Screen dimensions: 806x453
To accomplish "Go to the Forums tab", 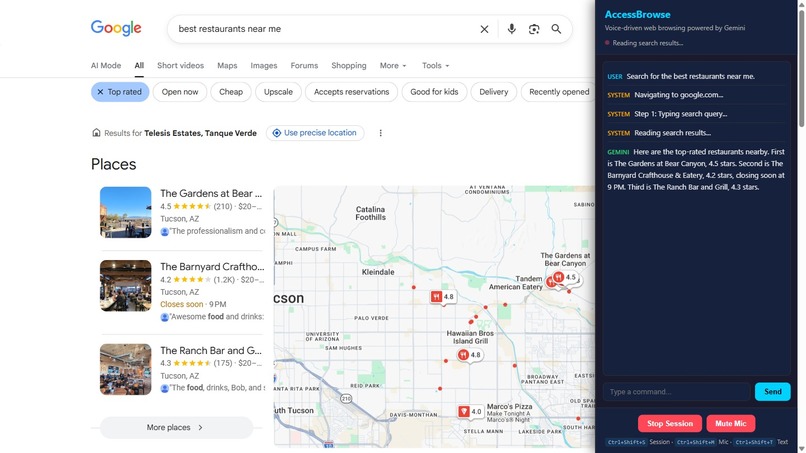I will click(x=304, y=66).
